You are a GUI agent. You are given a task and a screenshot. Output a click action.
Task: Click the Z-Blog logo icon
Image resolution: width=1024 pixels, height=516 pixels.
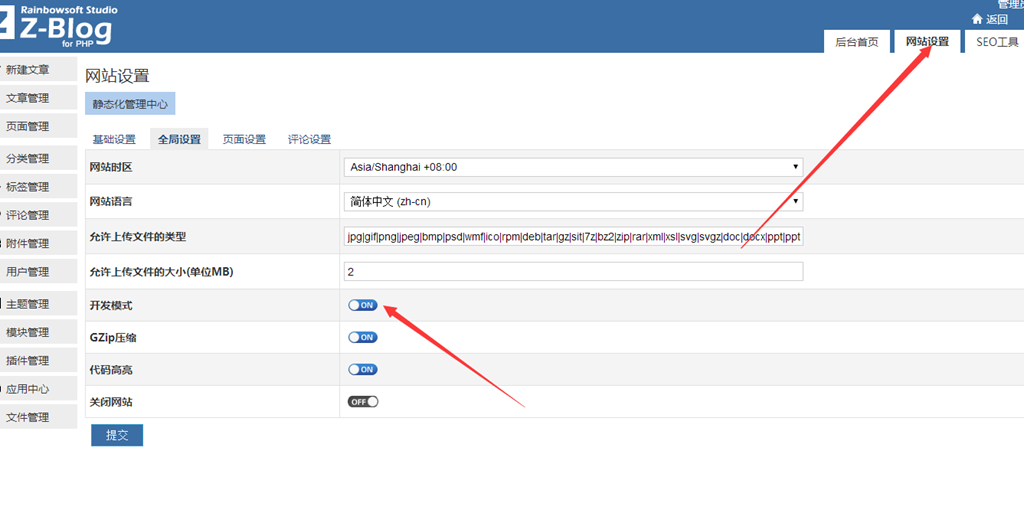point(7,26)
